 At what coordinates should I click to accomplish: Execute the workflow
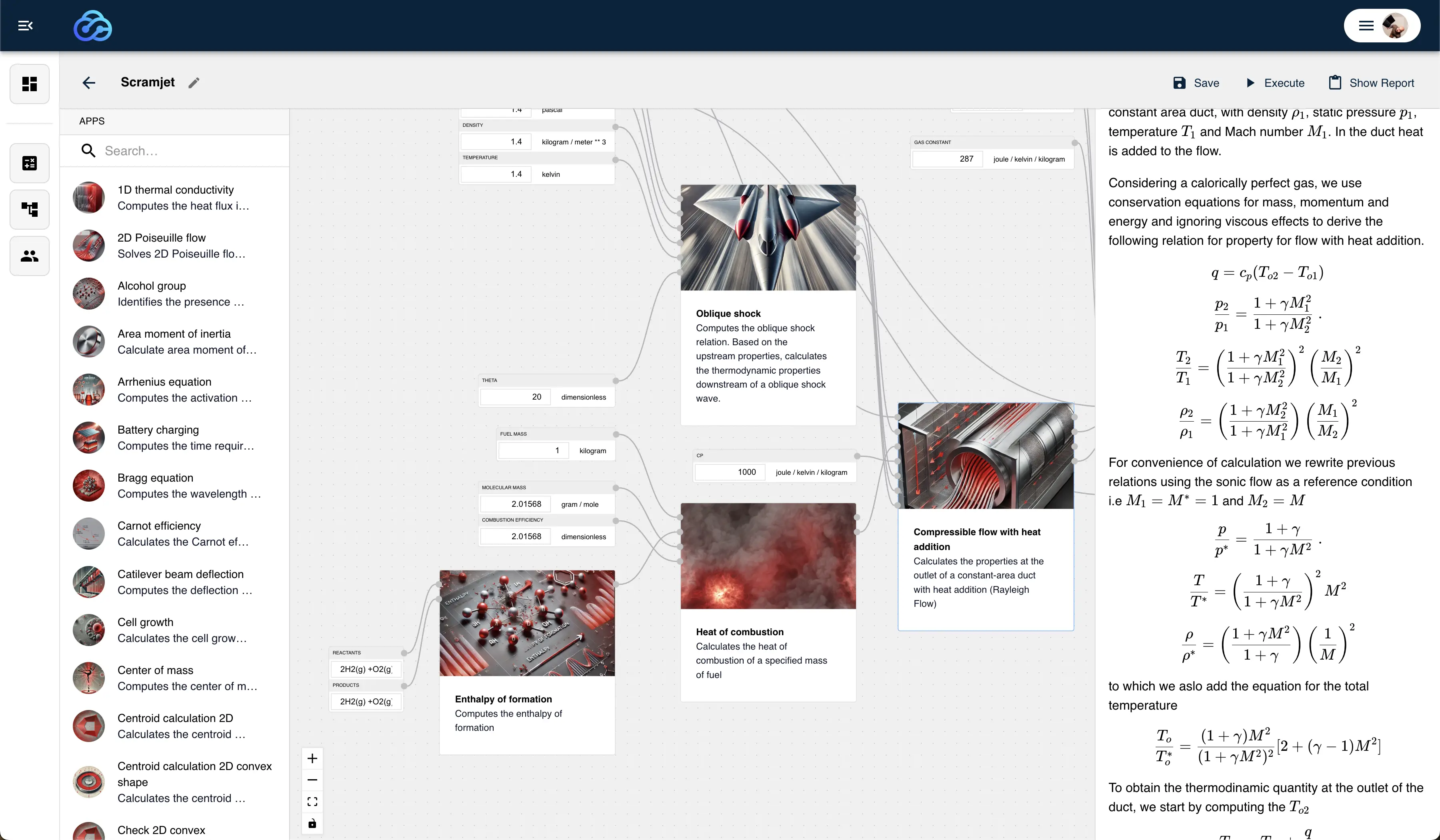1274,83
